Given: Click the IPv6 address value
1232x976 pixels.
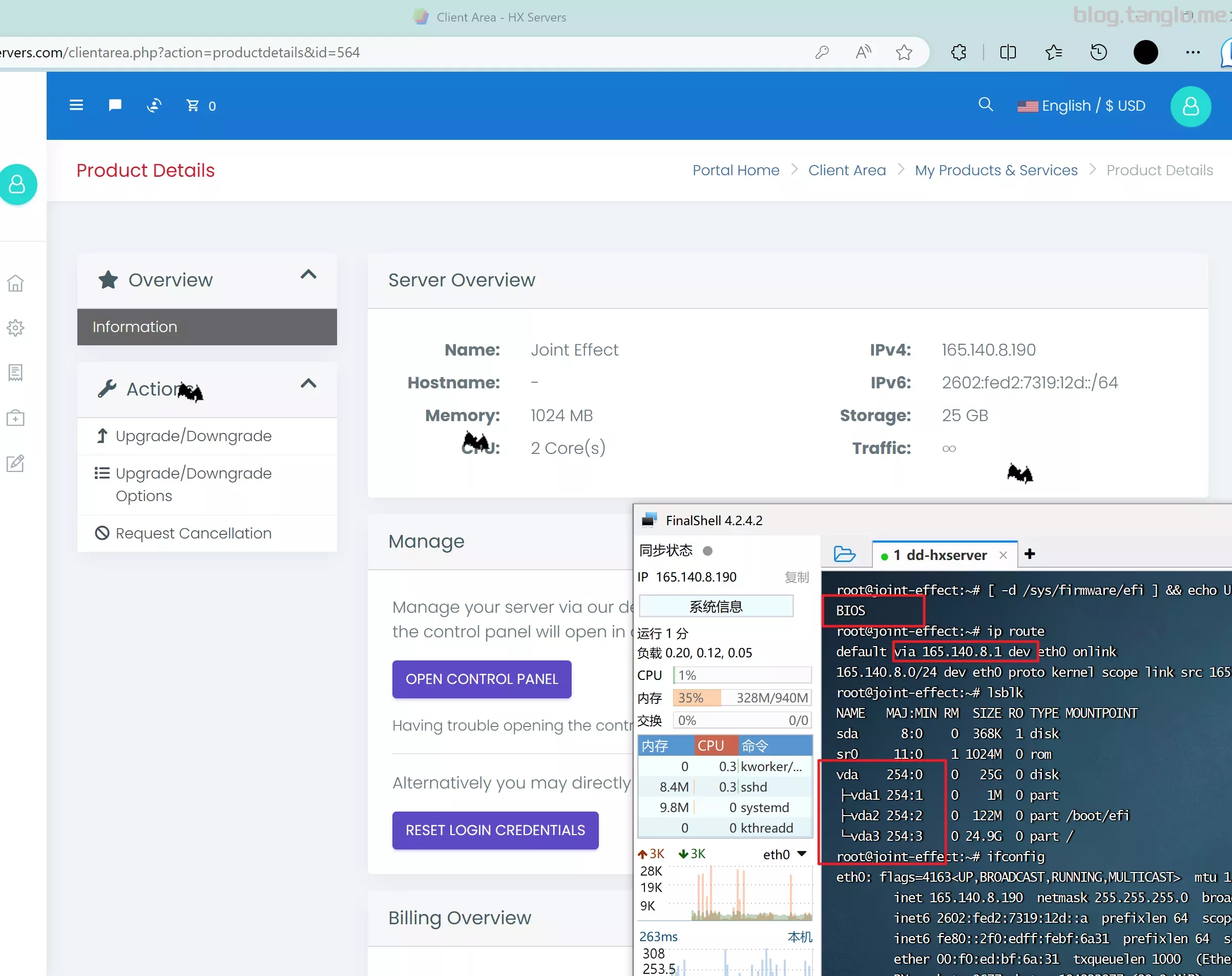Looking at the screenshot, I should click(x=1030, y=382).
